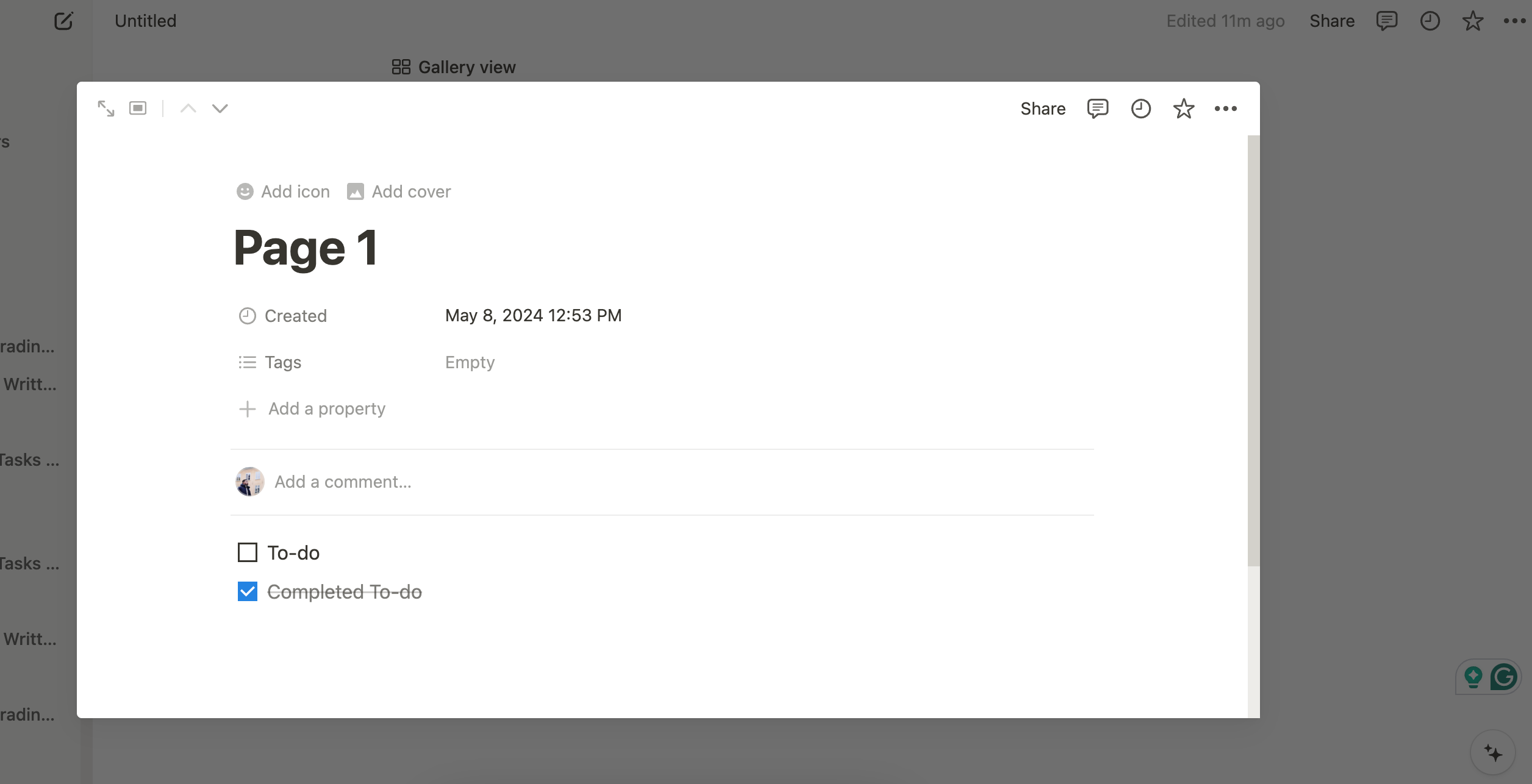View page version history
The height and width of the screenshot is (784, 1532).
click(1140, 109)
